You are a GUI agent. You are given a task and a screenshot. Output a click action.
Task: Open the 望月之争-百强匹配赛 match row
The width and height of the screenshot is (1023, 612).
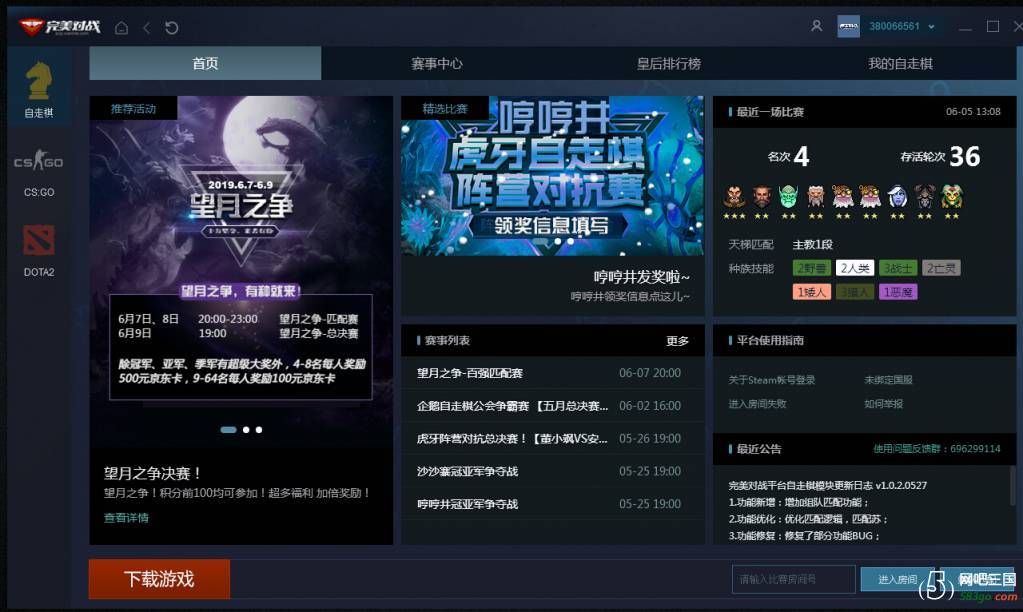tap(553, 373)
